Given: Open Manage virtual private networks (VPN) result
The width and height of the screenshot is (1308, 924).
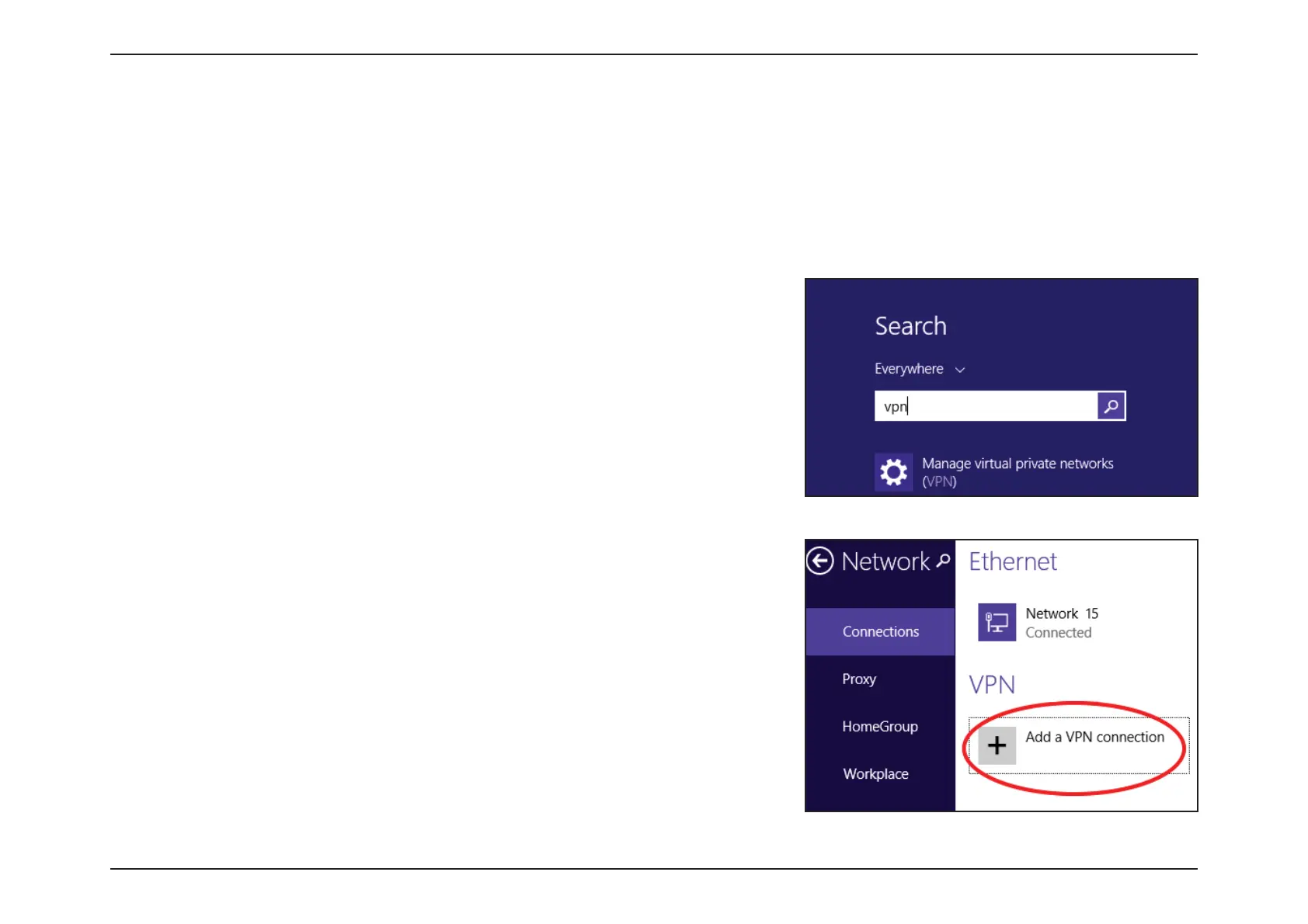Looking at the screenshot, I should coord(995,472).
